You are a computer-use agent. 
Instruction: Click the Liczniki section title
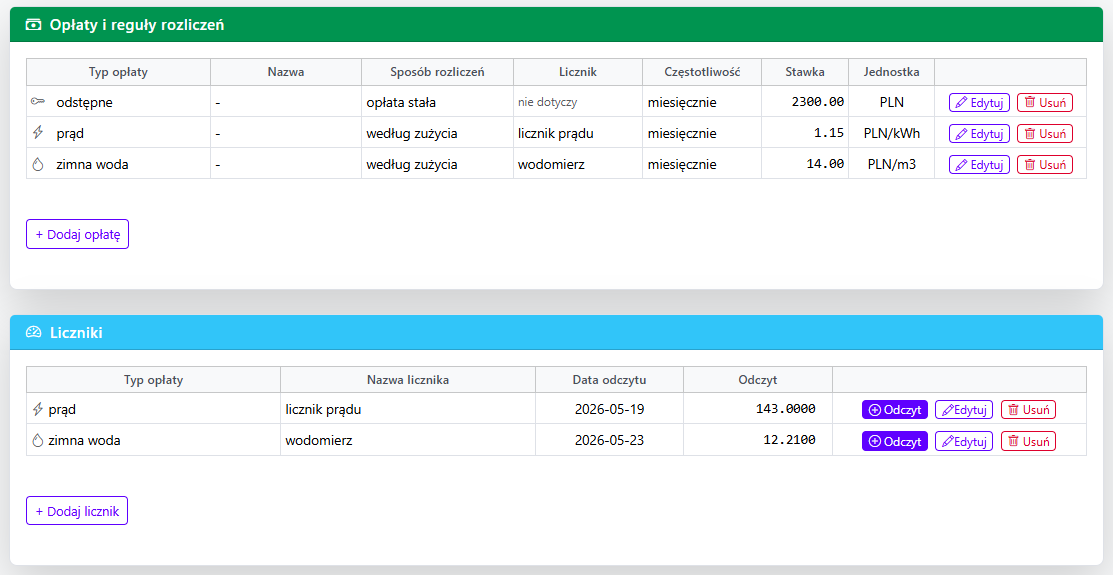(76, 332)
